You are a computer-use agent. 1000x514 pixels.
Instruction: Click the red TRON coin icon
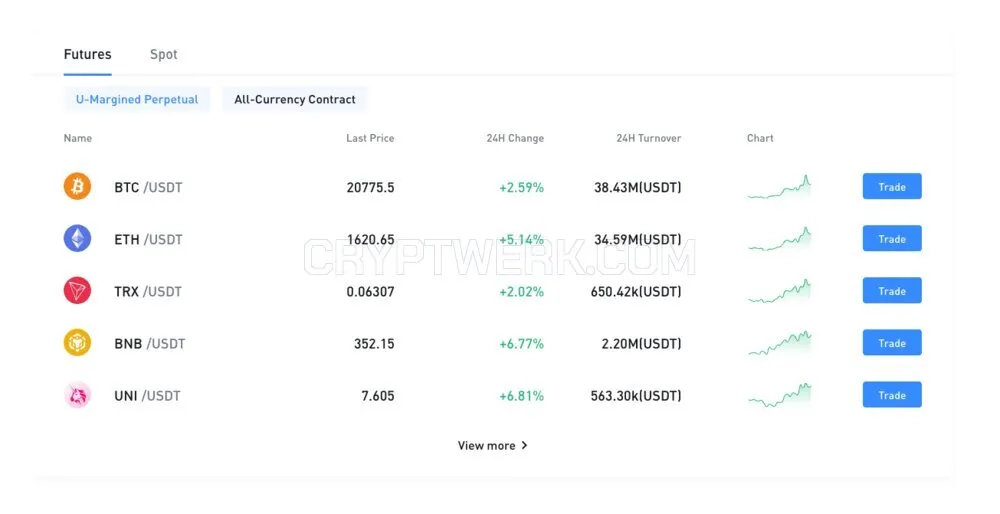pyautogui.click(x=77, y=291)
